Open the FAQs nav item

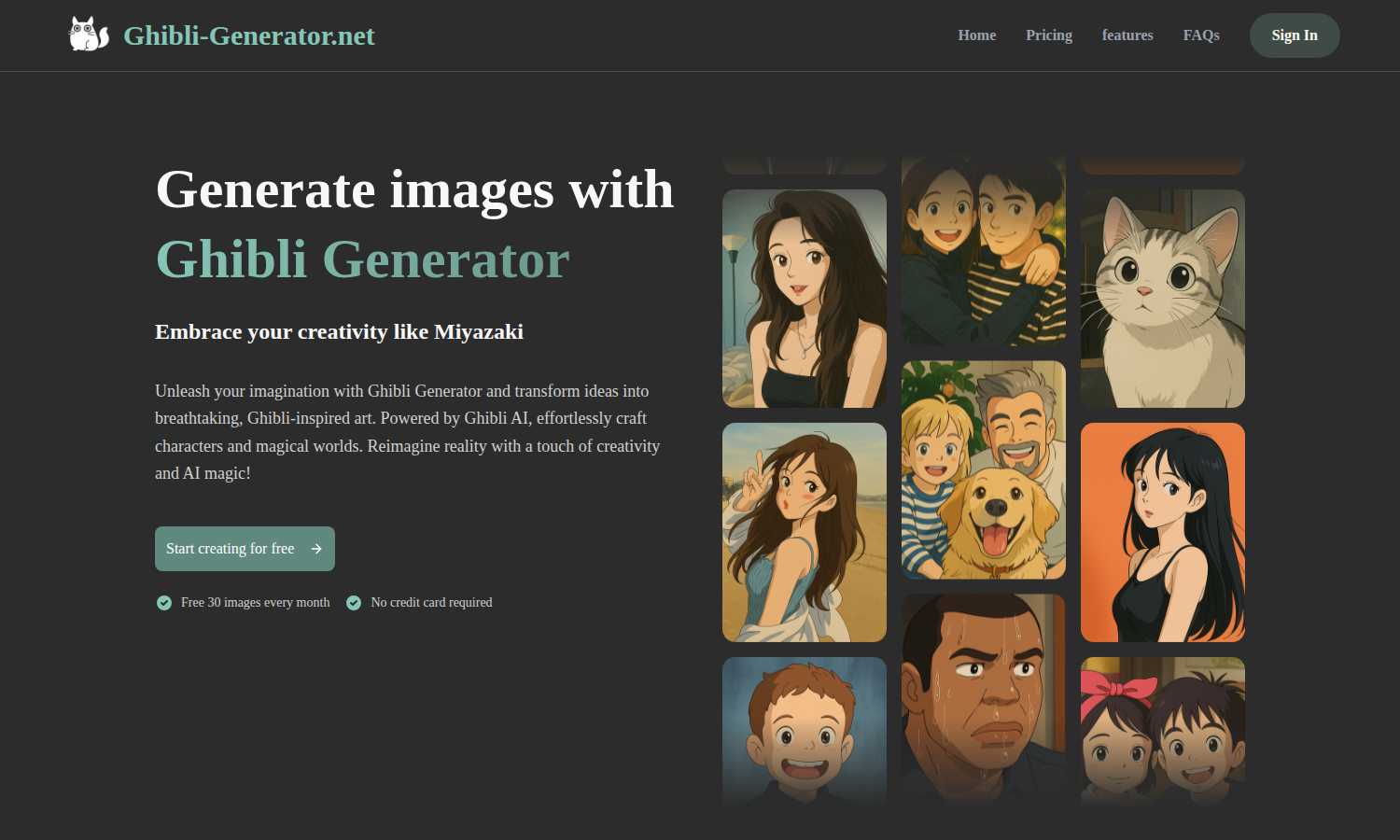[x=1201, y=35]
